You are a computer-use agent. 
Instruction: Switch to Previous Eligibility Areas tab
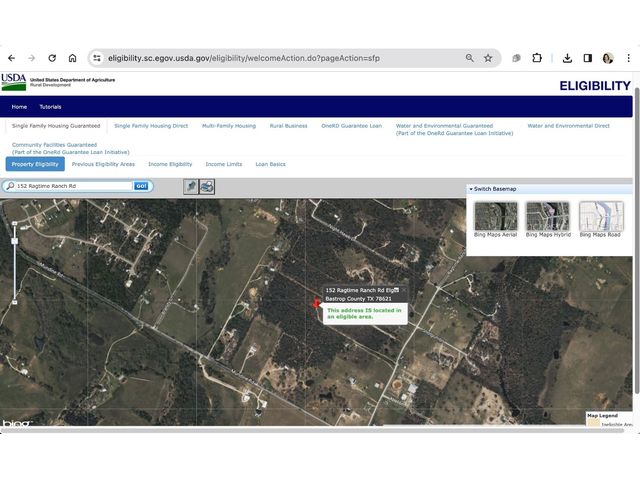(103, 164)
